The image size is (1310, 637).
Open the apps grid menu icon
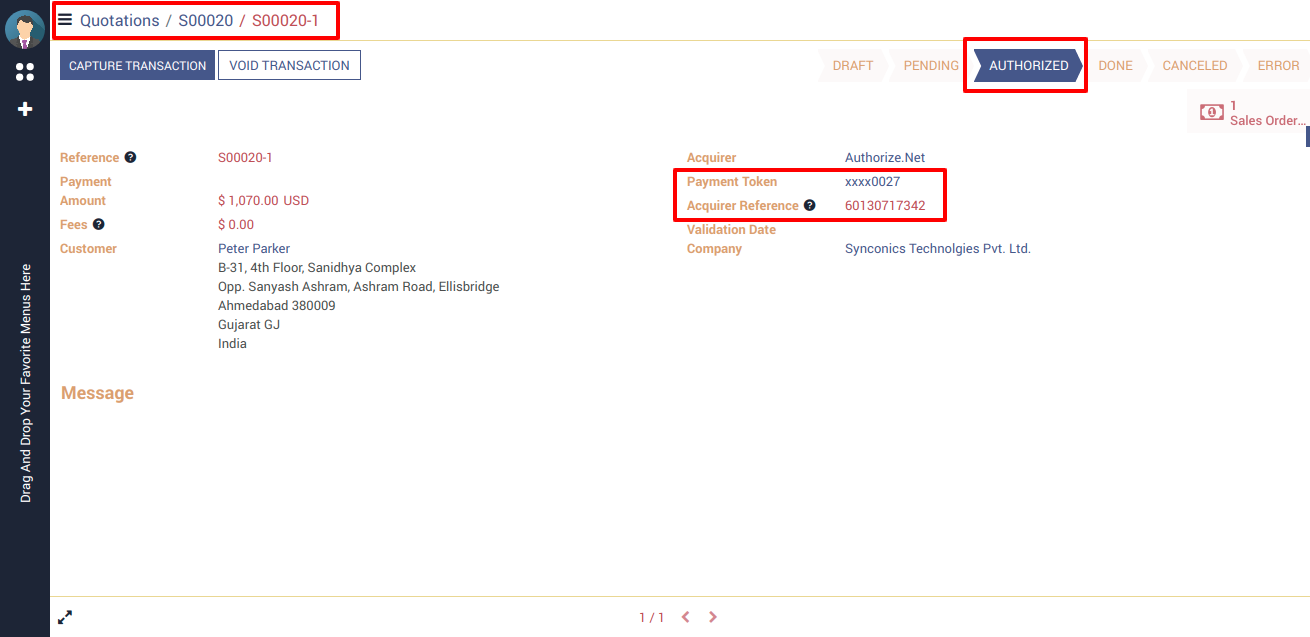(25, 72)
